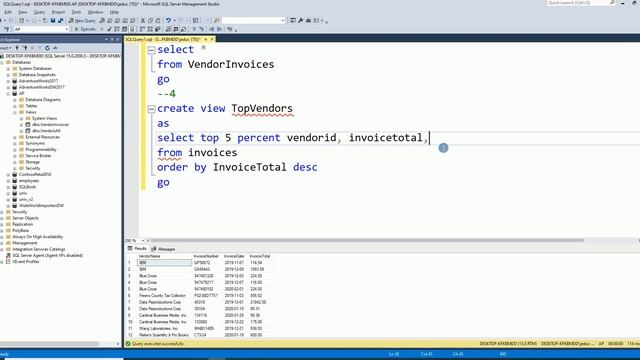Click the Refresh icon in Object Explorer toolbar
This screenshot has height=360, width=640.
tap(47, 48)
